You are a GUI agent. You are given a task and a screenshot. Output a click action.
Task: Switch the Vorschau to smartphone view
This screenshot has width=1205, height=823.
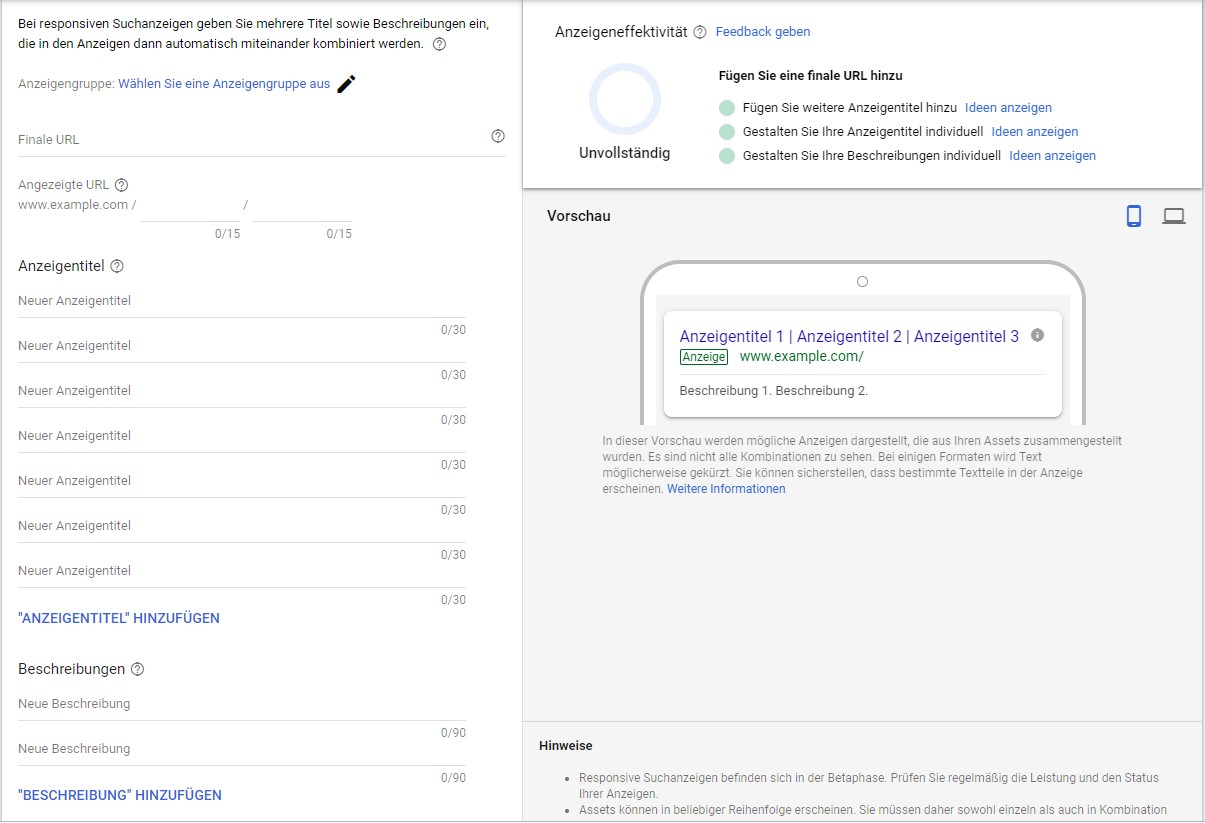click(1133, 215)
